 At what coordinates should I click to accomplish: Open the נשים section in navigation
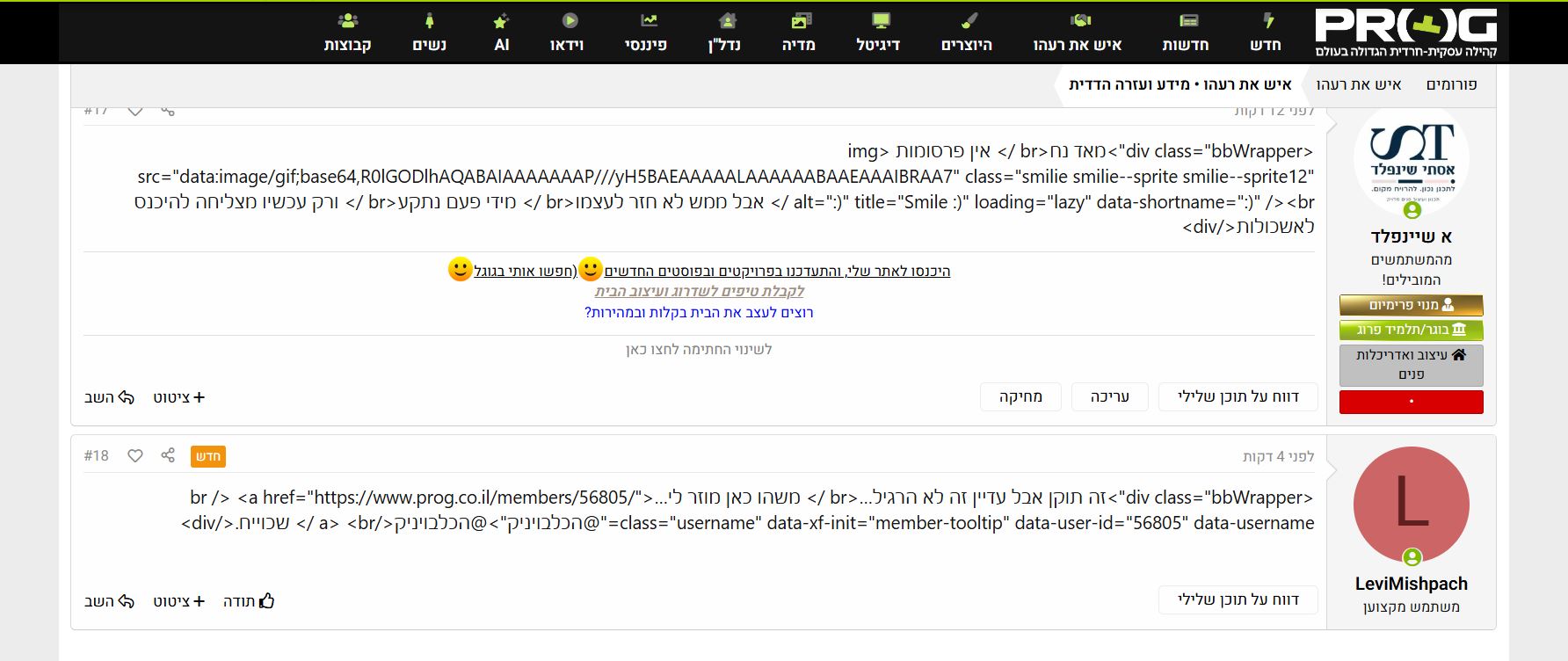coord(429,33)
